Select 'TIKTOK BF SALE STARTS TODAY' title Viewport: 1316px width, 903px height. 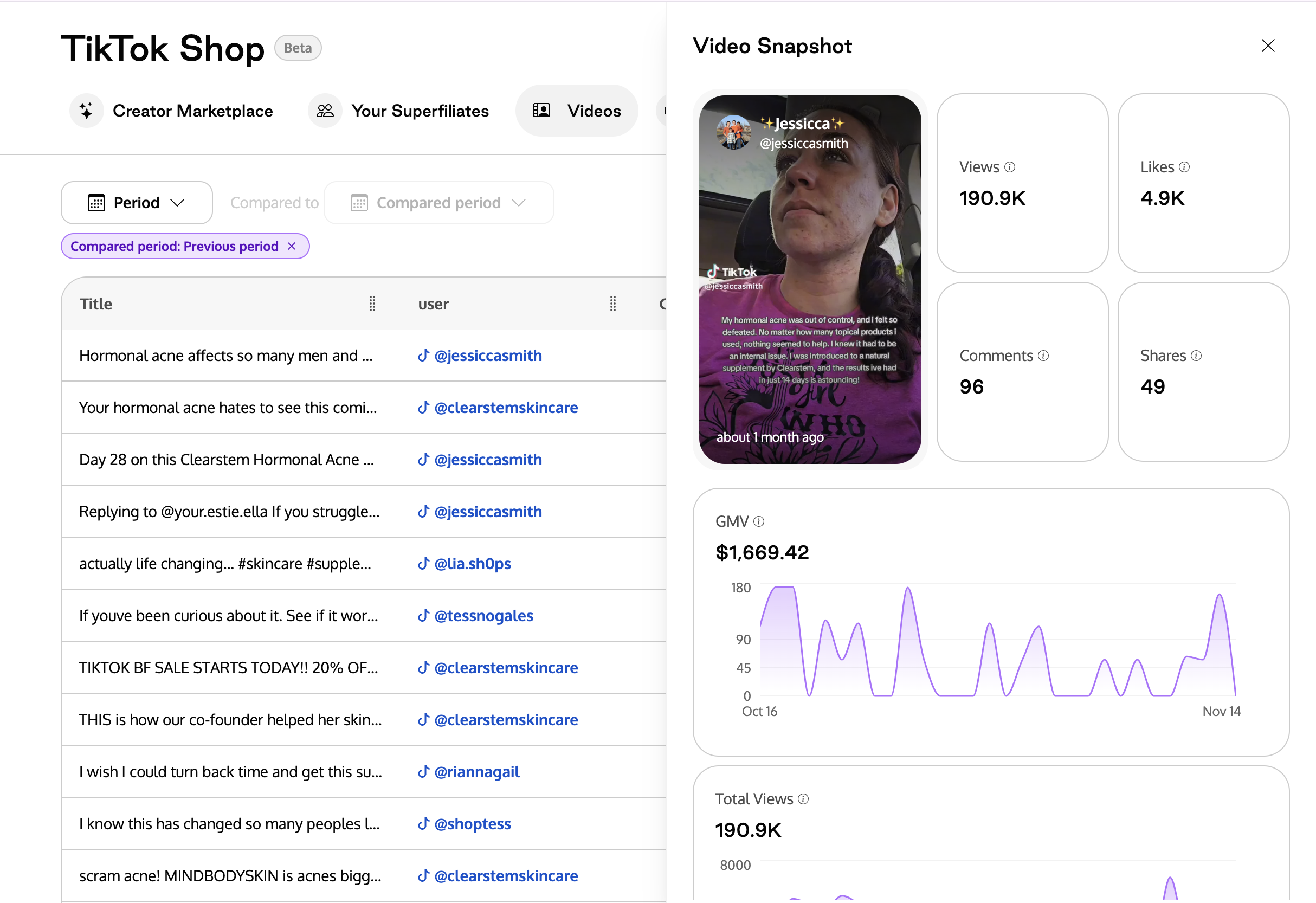tap(228, 668)
